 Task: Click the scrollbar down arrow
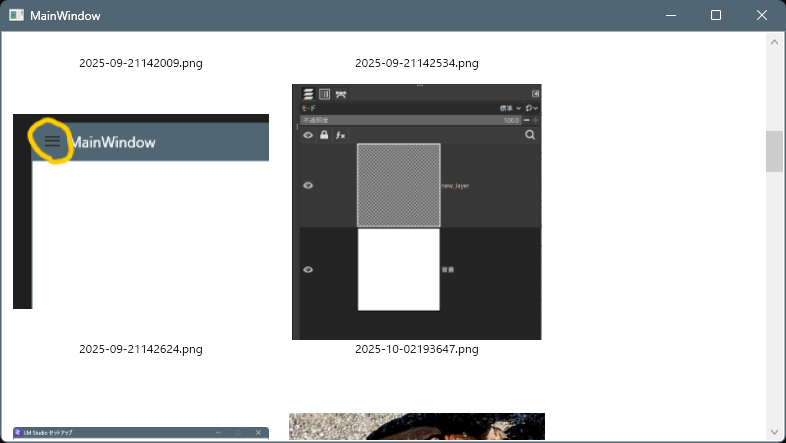774,433
